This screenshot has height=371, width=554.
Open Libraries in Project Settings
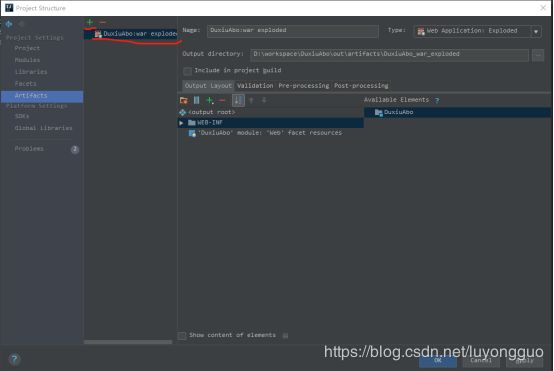coord(31,72)
